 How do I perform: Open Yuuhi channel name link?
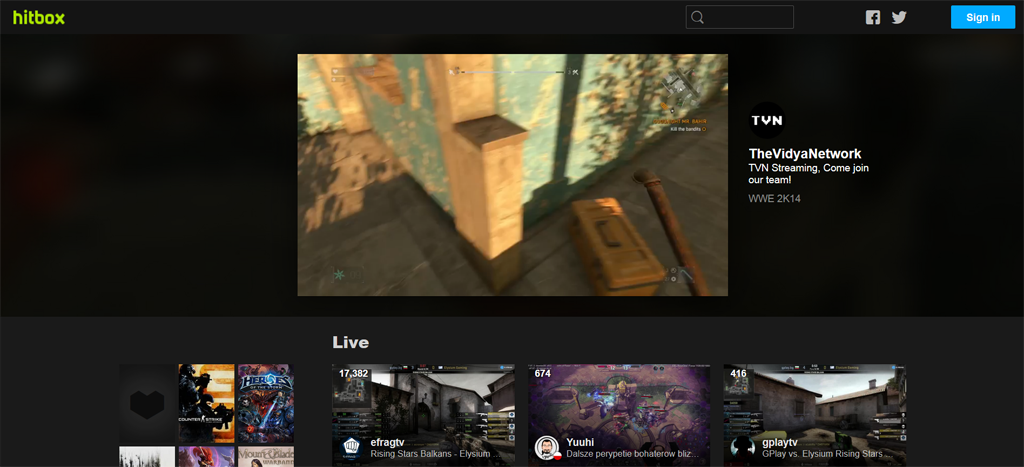click(x=579, y=442)
